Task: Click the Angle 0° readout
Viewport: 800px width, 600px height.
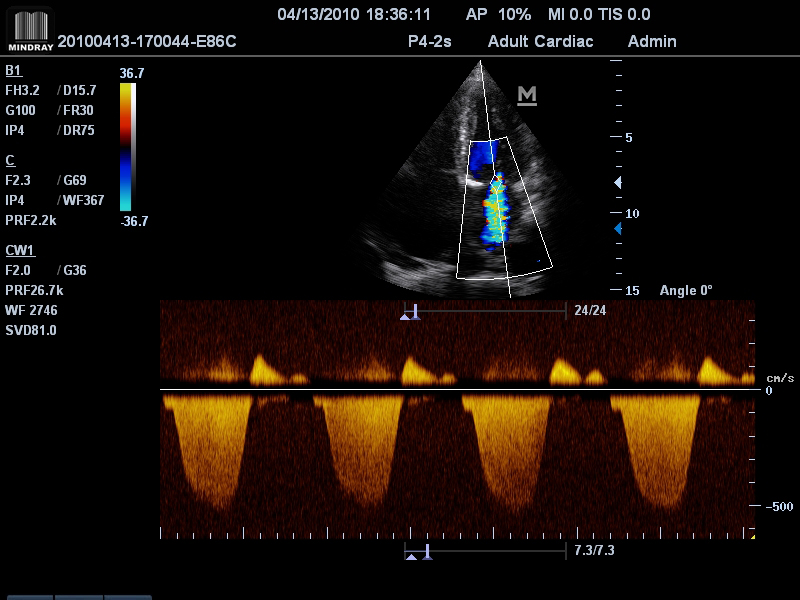Action: click(686, 290)
